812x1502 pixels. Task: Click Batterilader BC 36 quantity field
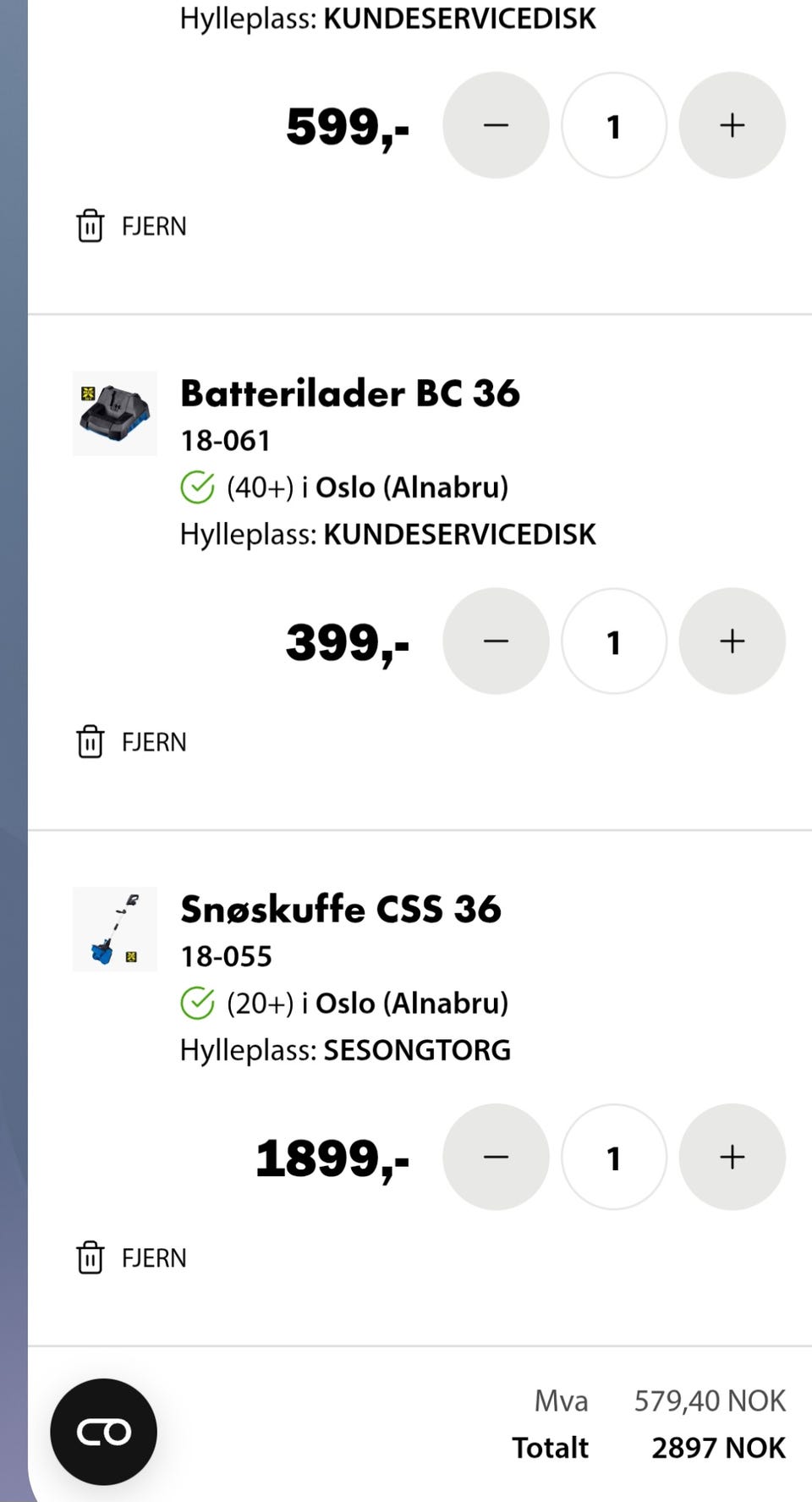(614, 641)
